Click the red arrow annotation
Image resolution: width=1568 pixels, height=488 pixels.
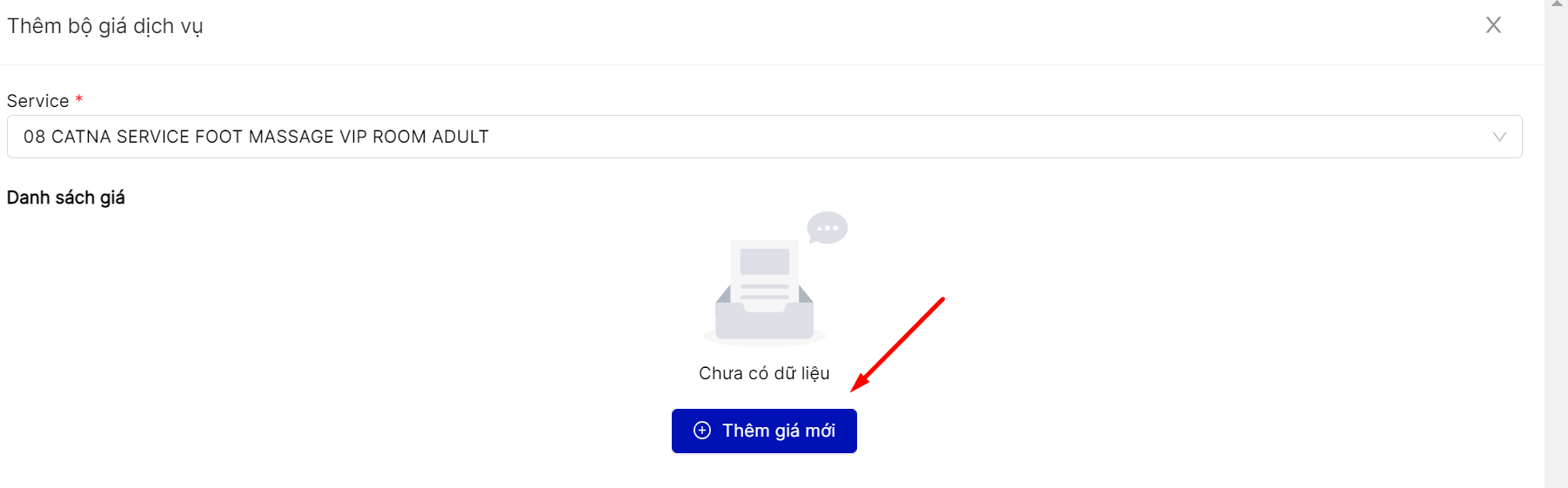897,344
